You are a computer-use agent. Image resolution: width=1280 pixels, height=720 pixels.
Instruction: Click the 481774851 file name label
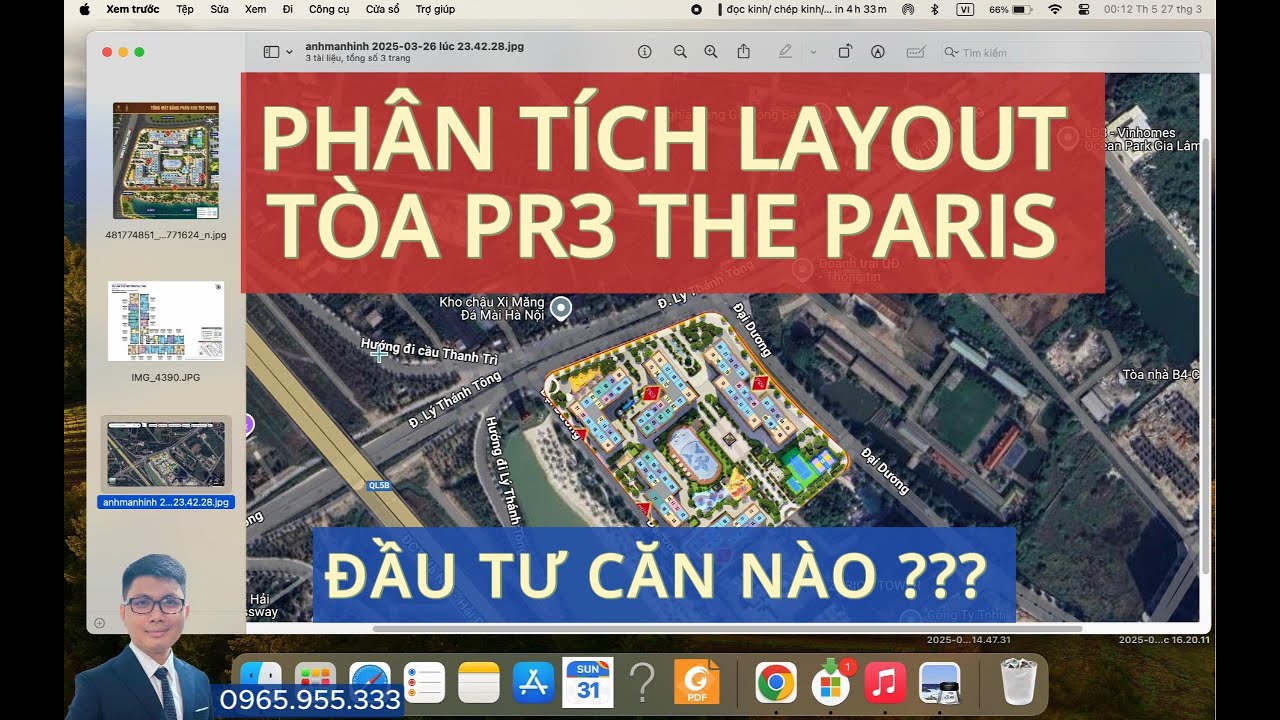166,235
